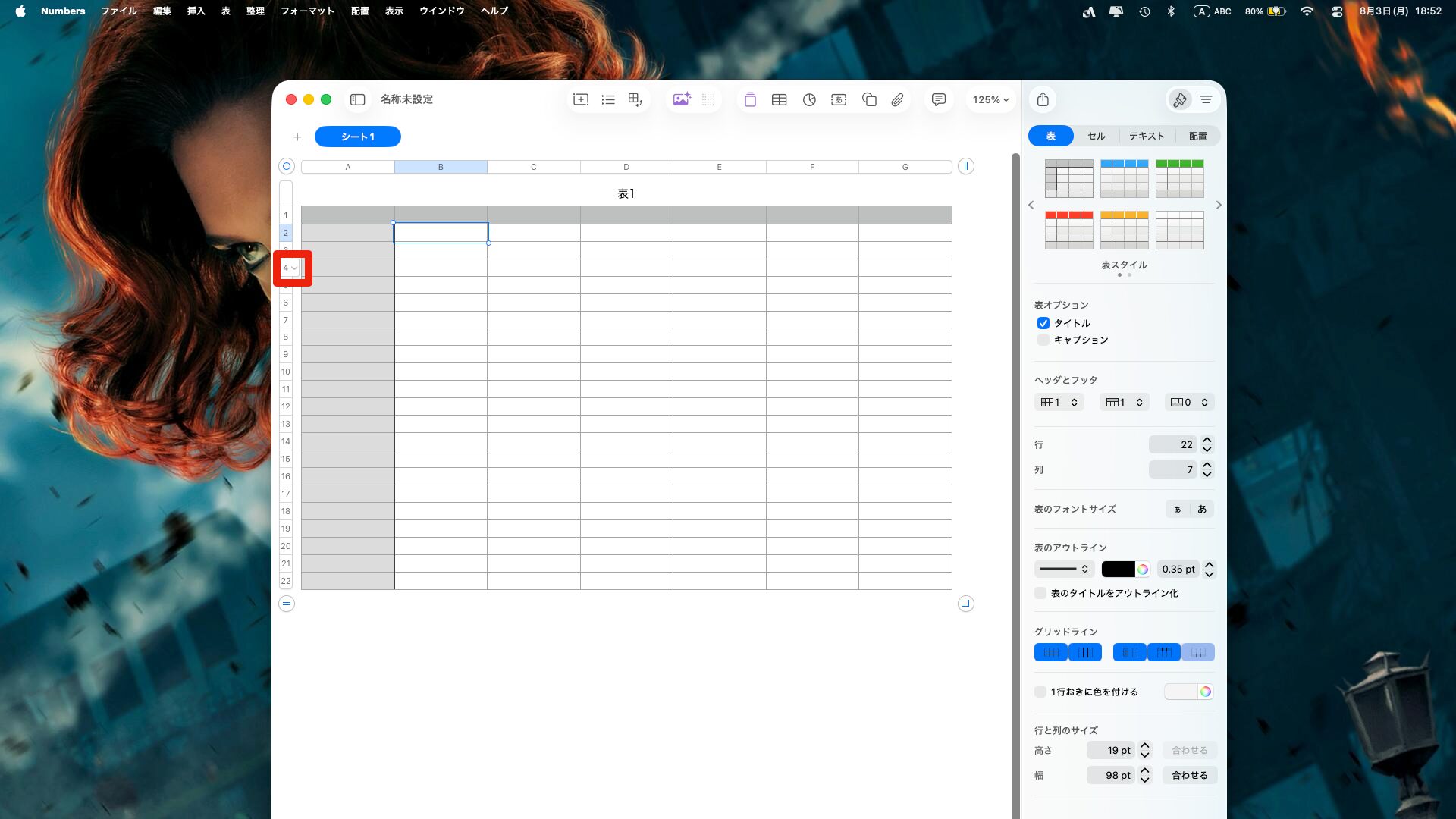
Task: Open alternating row color wheel
Action: coord(1205,692)
